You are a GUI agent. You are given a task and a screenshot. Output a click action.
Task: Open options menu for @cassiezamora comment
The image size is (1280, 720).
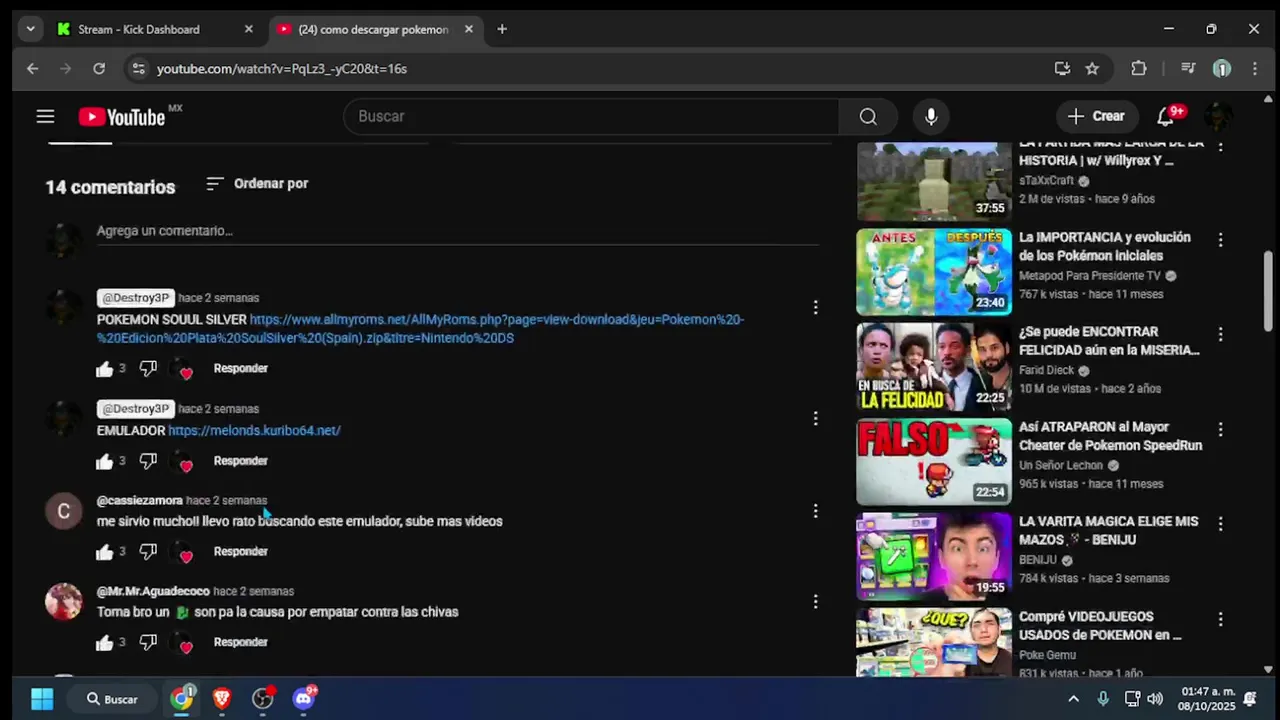pos(815,510)
